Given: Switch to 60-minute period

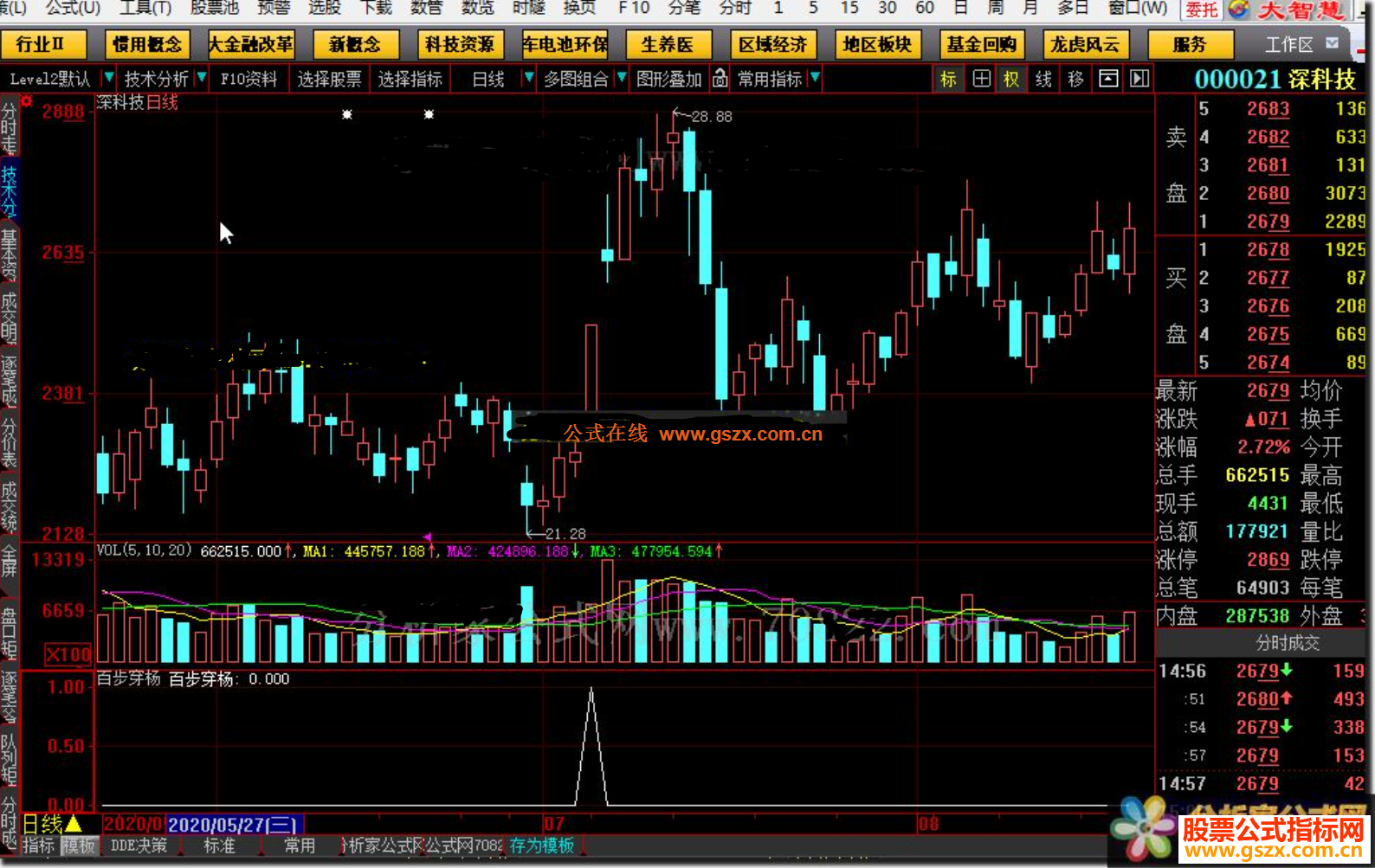Looking at the screenshot, I should (x=925, y=8).
